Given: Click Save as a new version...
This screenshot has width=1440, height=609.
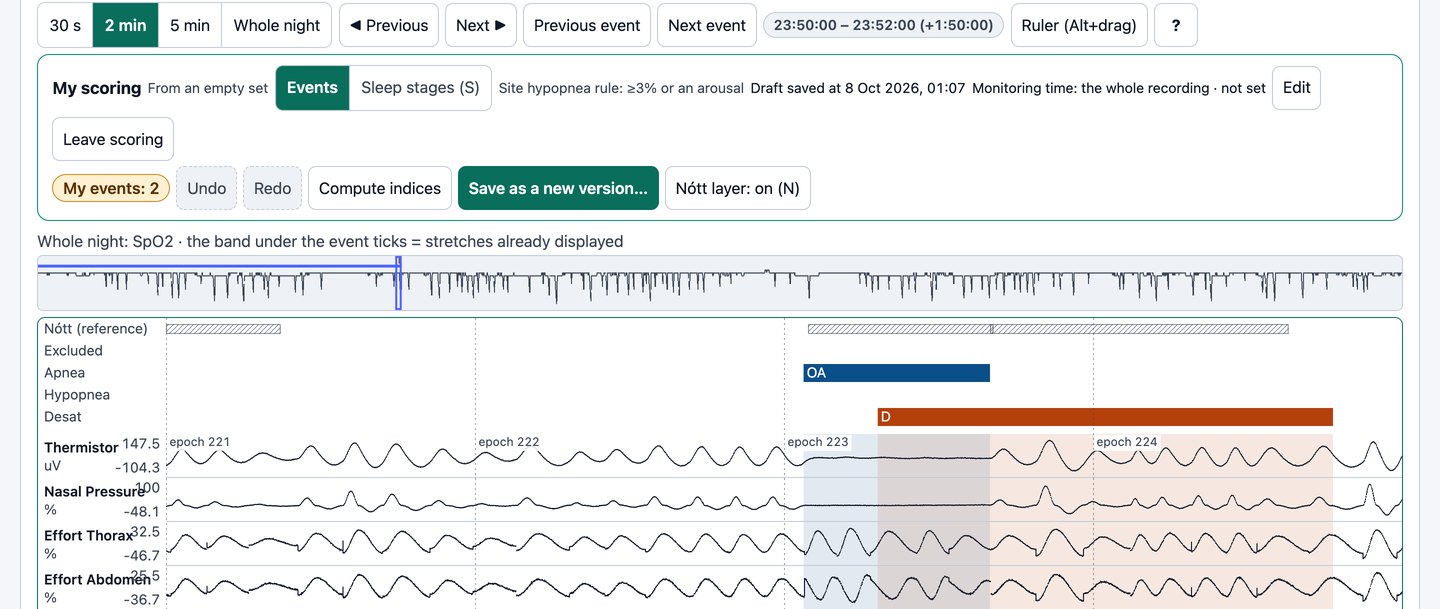Looking at the screenshot, I should point(558,188).
